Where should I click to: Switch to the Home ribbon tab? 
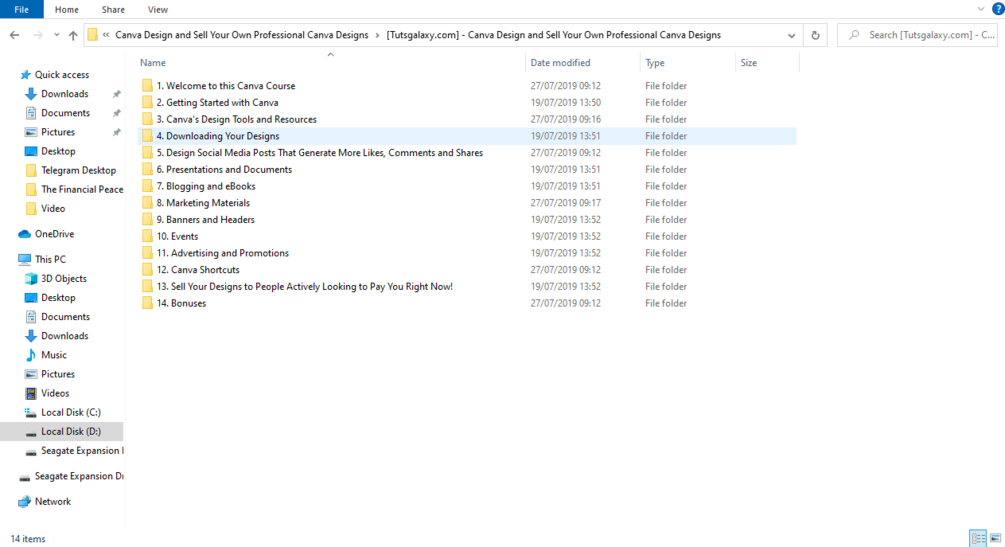tap(67, 10)
